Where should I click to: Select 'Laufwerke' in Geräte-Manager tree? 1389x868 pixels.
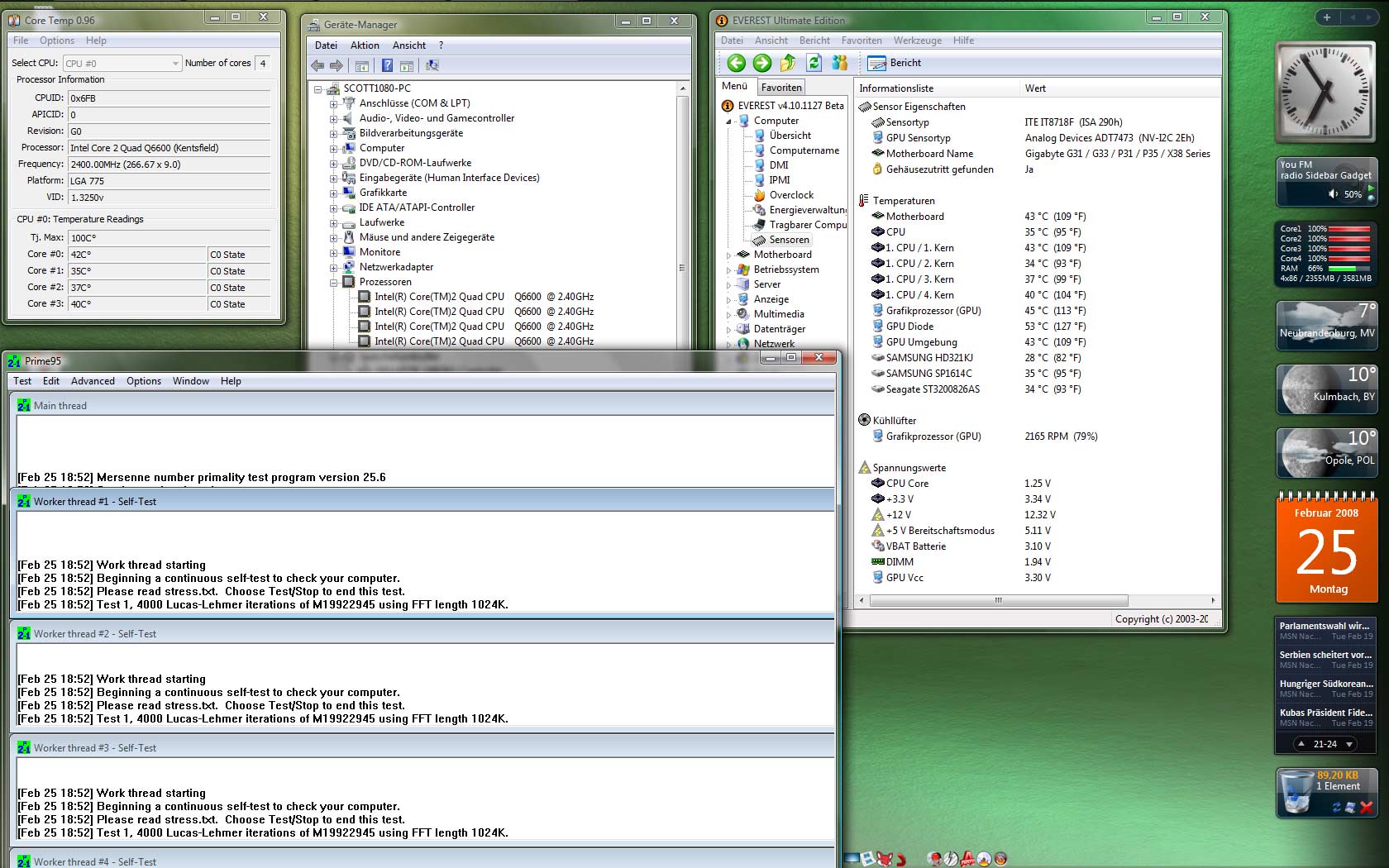[382, 222]
